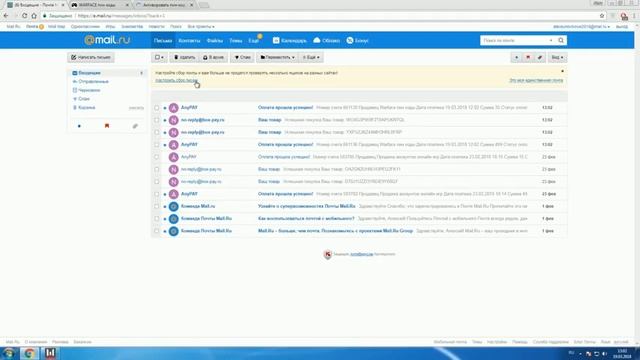Click the Удалить delete toolbar button
640x360 pixels.
[184, 58]
